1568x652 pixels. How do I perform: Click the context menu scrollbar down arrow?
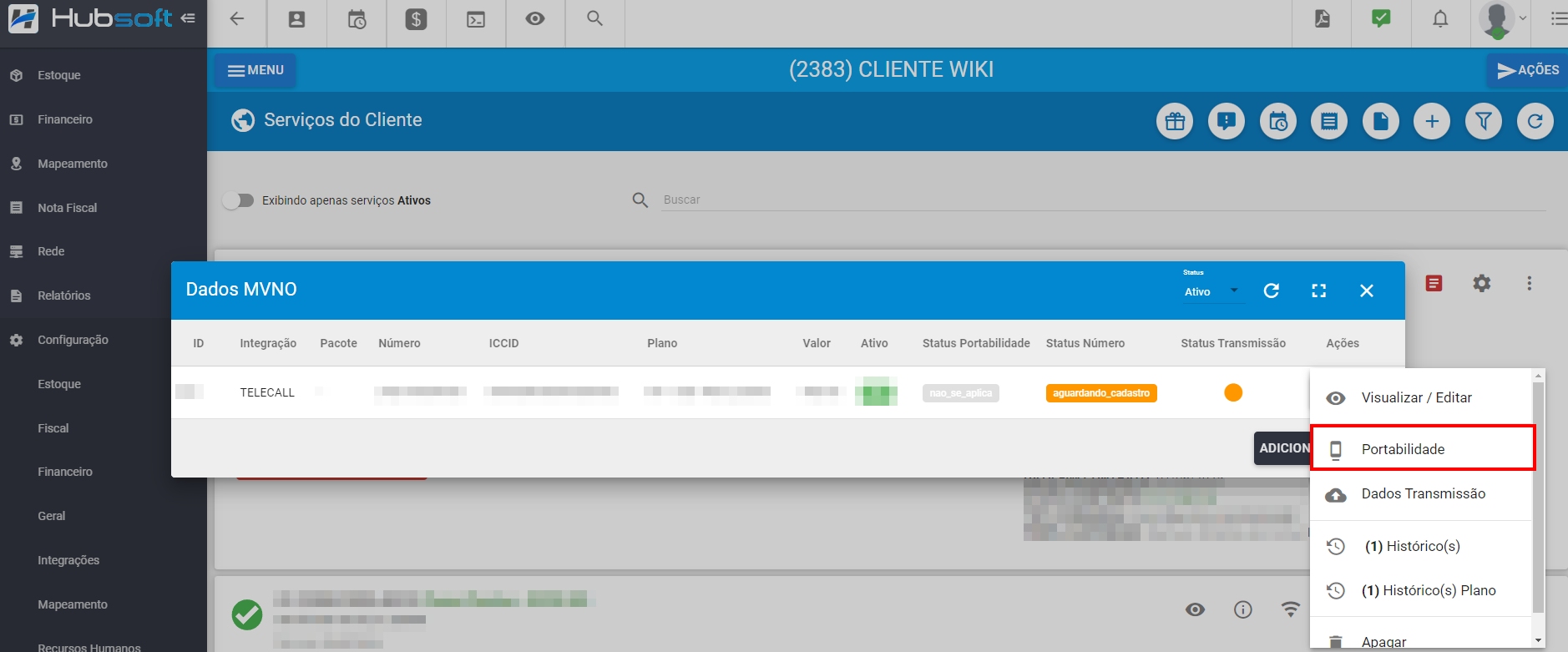pyautogui.click(x=1539, y=640)
